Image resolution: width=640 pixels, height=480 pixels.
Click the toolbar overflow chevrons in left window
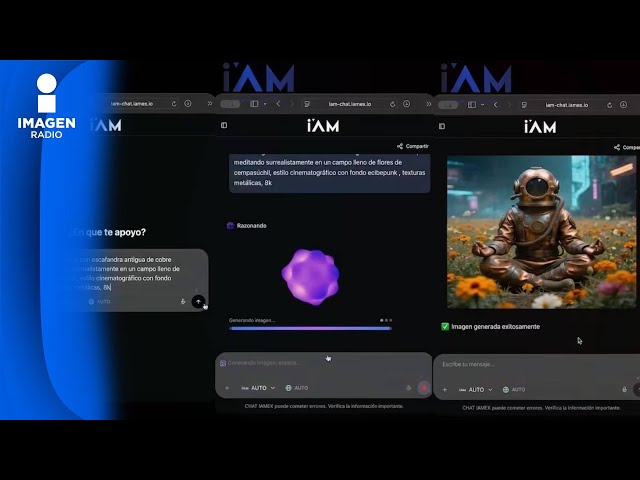210,104
